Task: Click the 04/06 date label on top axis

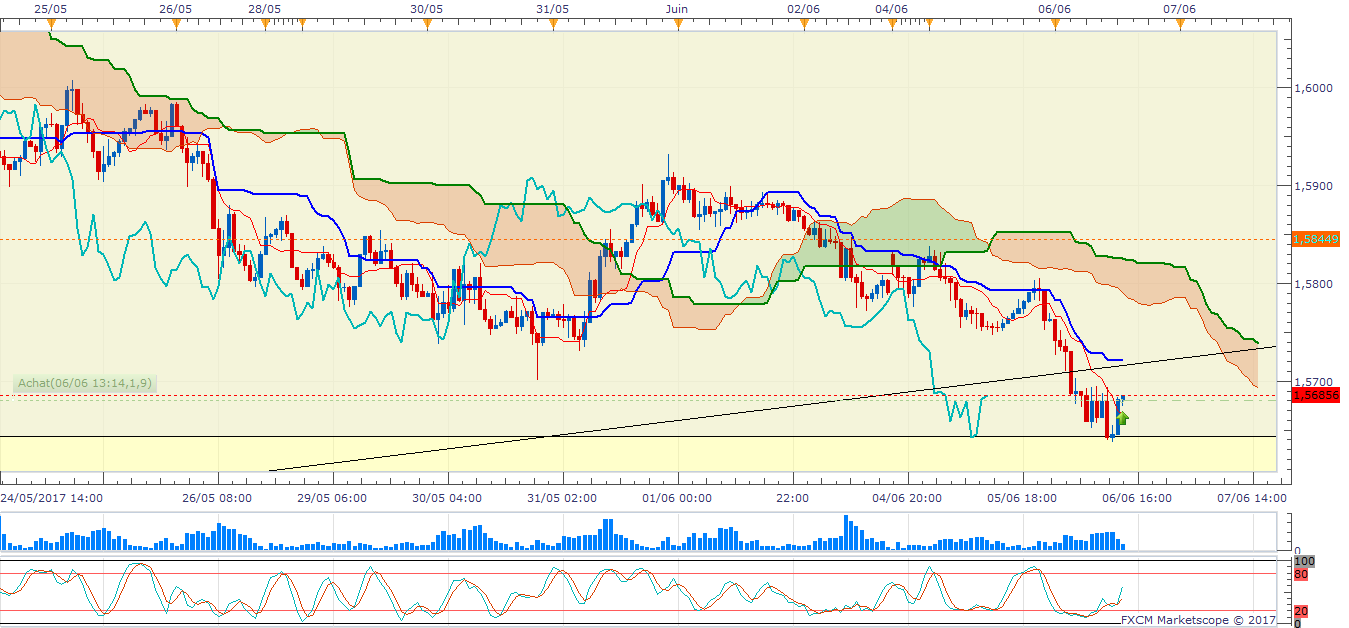Action: click(891, 8)
